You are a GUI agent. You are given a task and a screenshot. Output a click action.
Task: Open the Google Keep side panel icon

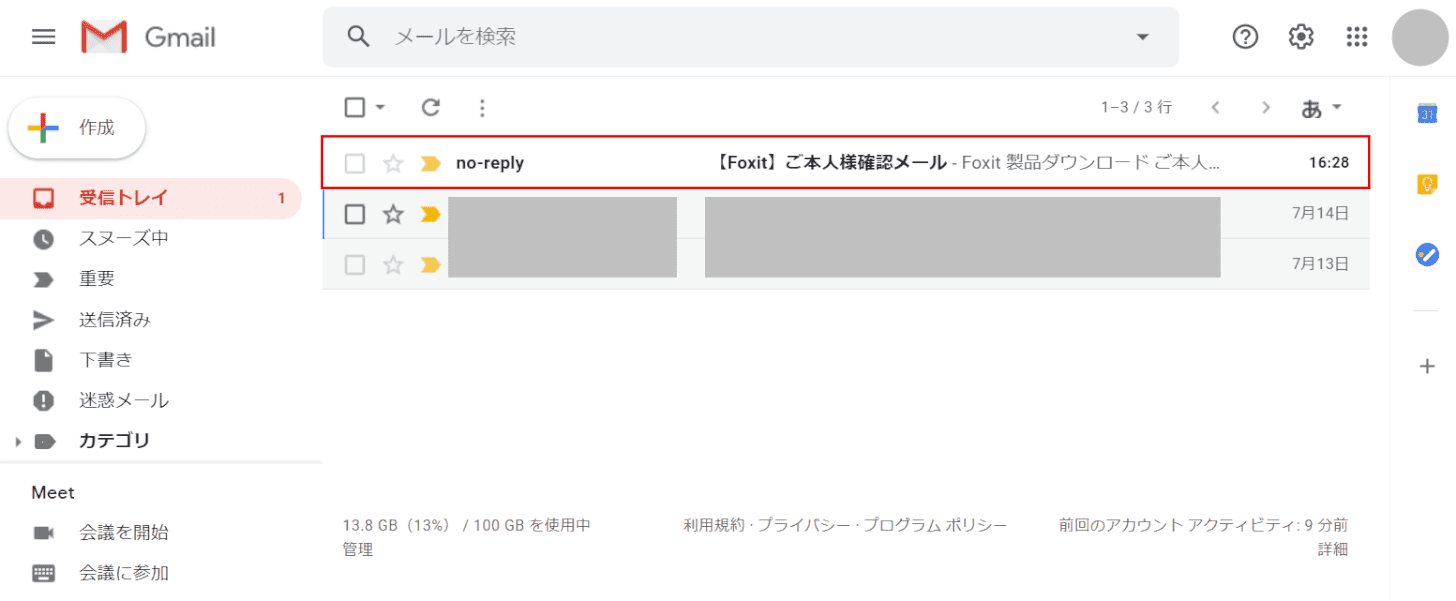[x=1427, y=184]
